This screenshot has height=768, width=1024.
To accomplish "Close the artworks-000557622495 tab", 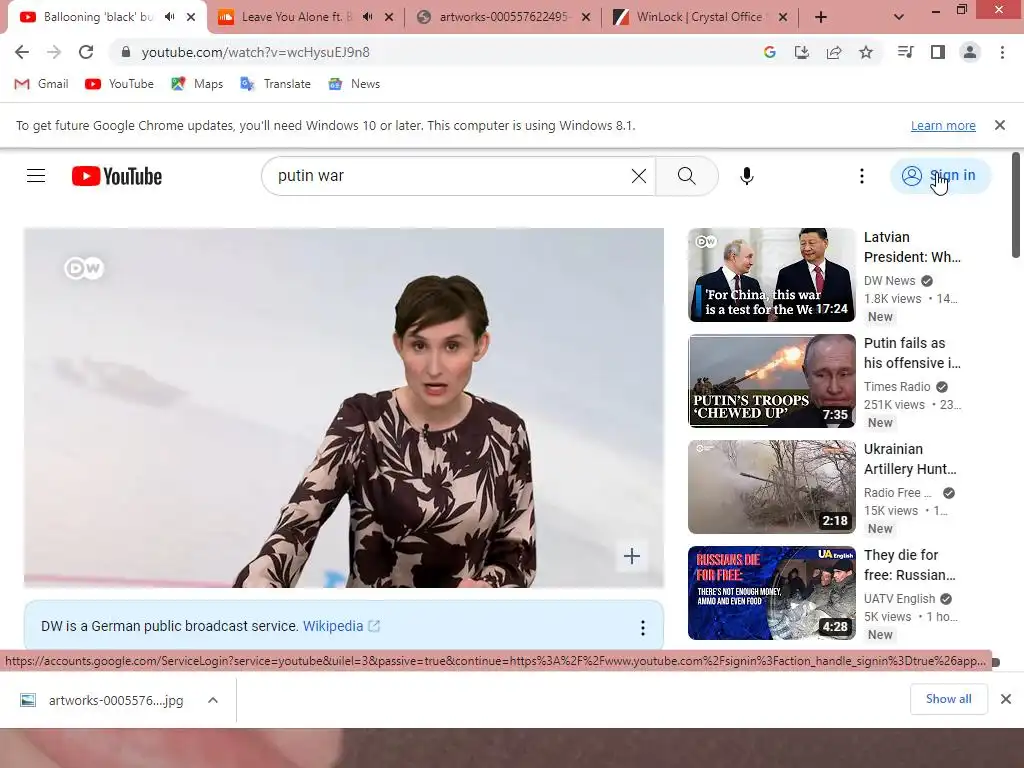I will [586, 17].
